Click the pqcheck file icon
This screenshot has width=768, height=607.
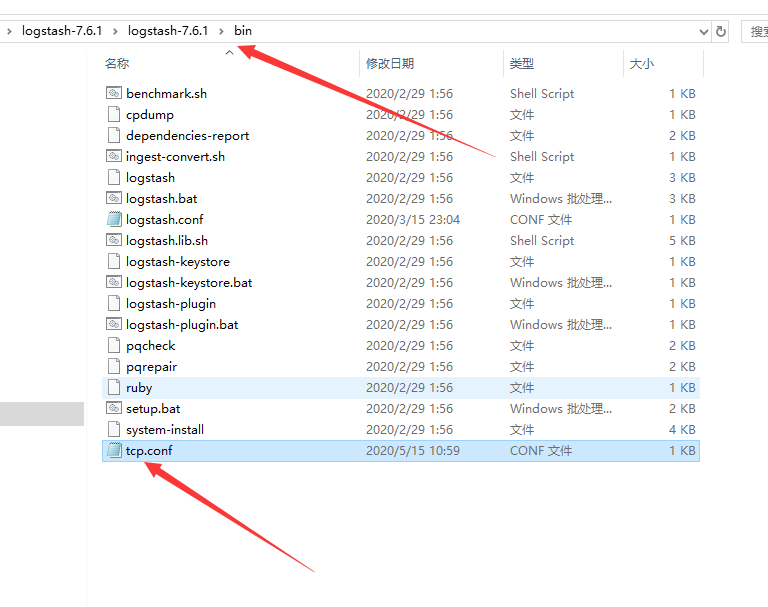114,345
